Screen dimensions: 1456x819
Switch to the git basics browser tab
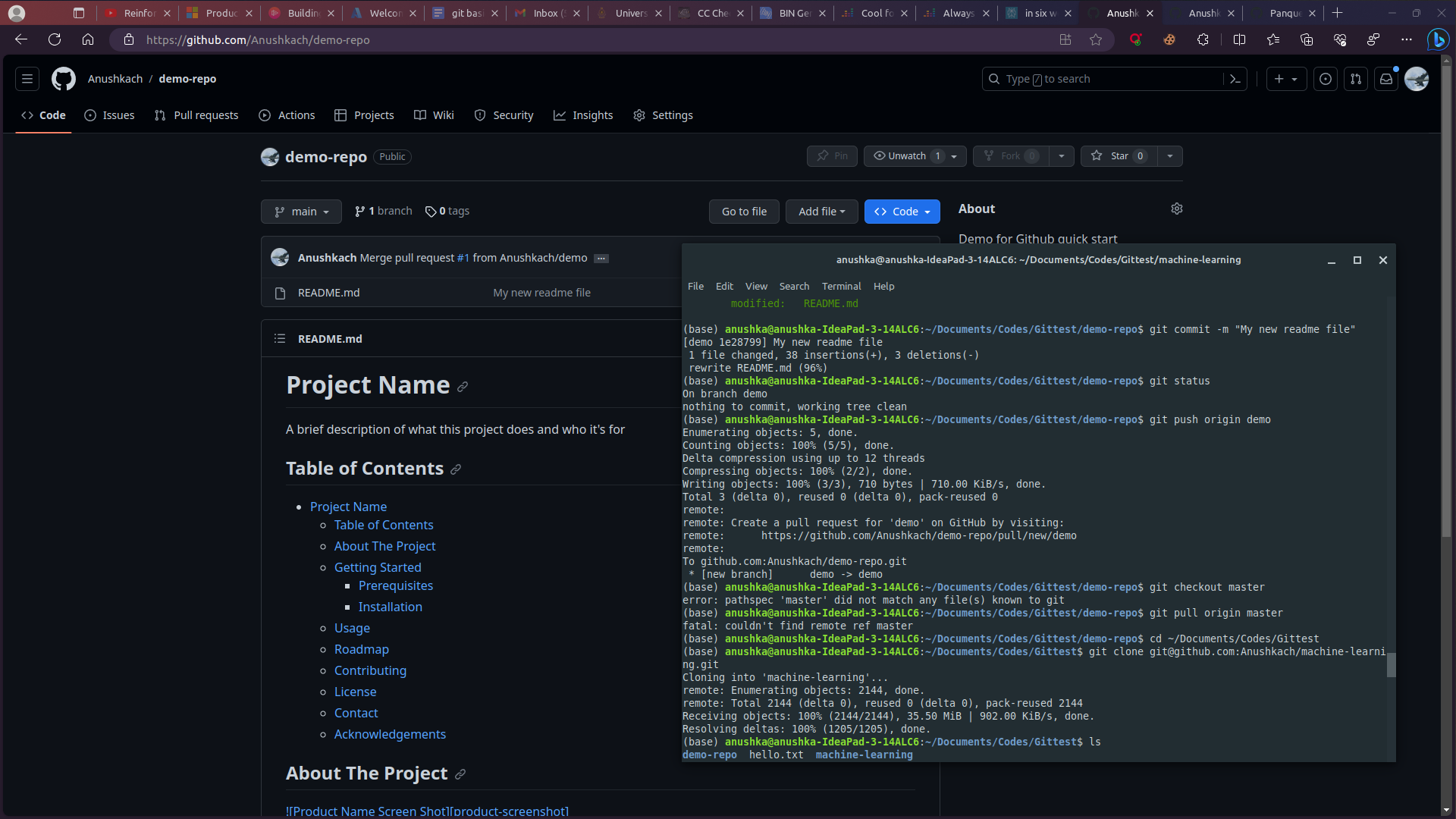pos(464,13)
